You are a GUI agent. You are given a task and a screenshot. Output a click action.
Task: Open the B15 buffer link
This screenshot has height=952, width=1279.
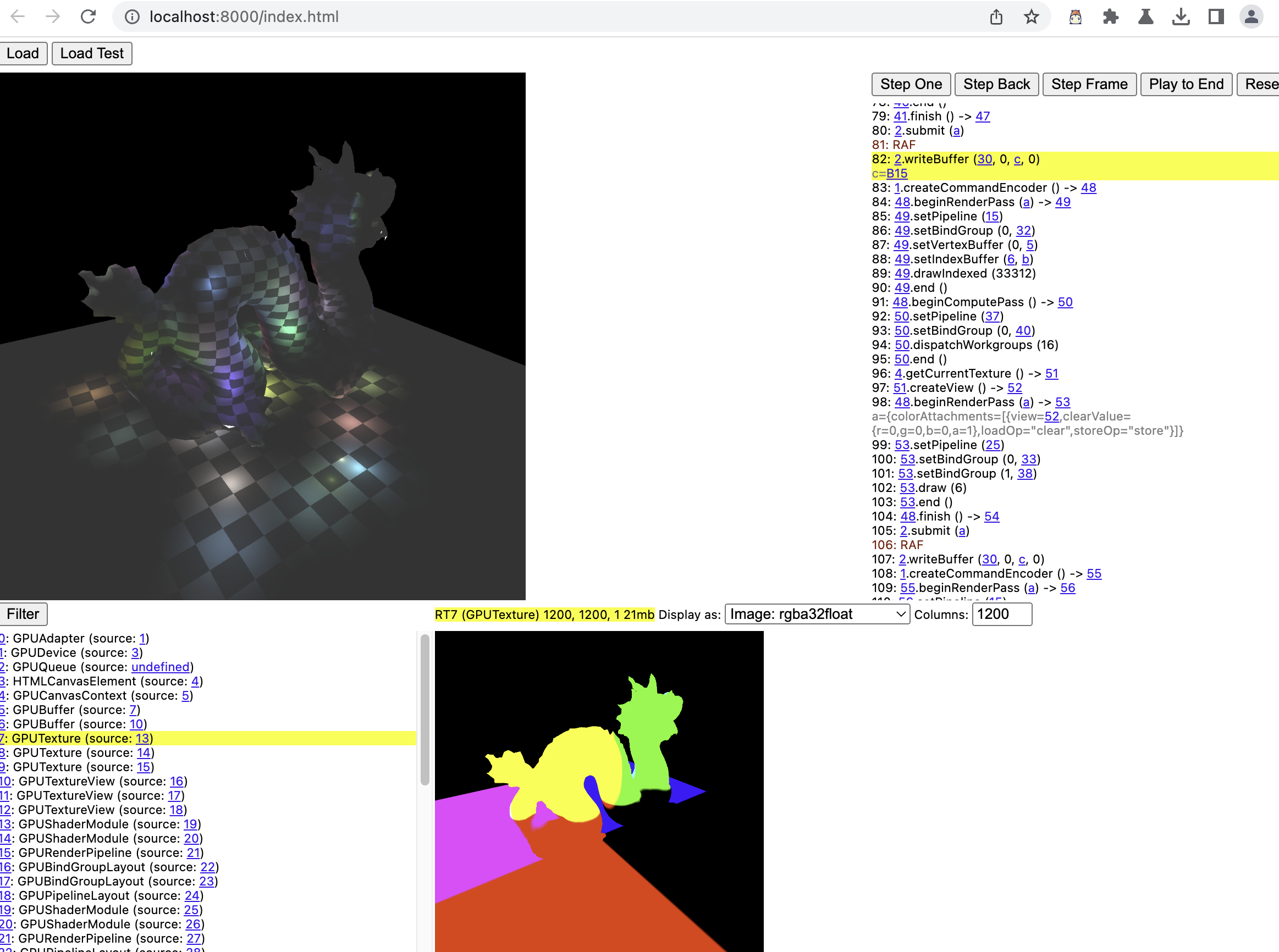(x=896, y=174)
